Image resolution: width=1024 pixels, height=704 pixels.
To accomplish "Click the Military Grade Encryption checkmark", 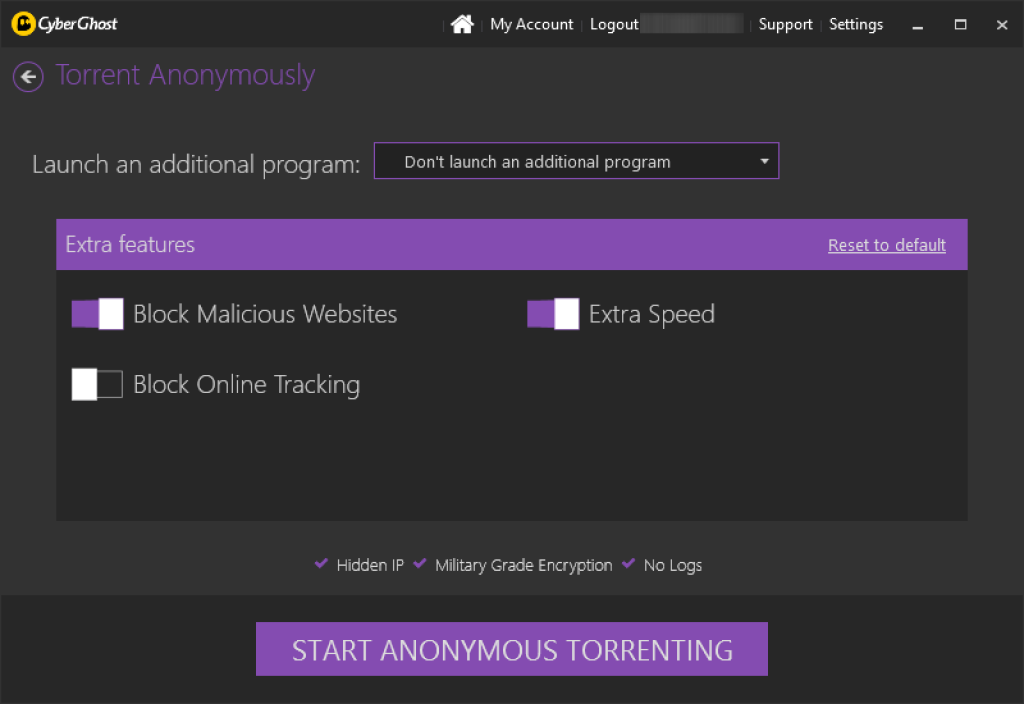I will (x=420, y=564).
